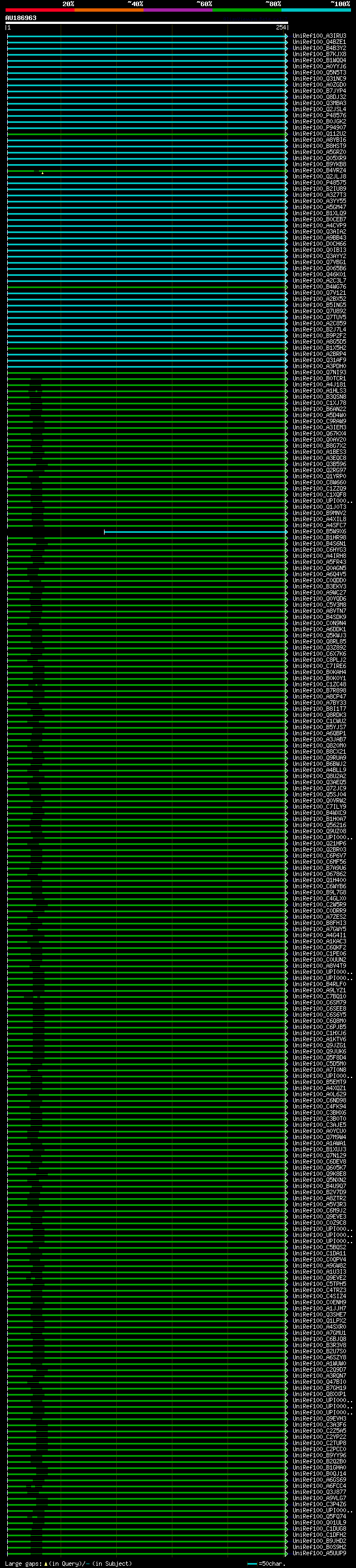This screenshot has width=356, height=1568.
Task: Select hit UniRef100_B9P2F2
Action: (319, 336)
